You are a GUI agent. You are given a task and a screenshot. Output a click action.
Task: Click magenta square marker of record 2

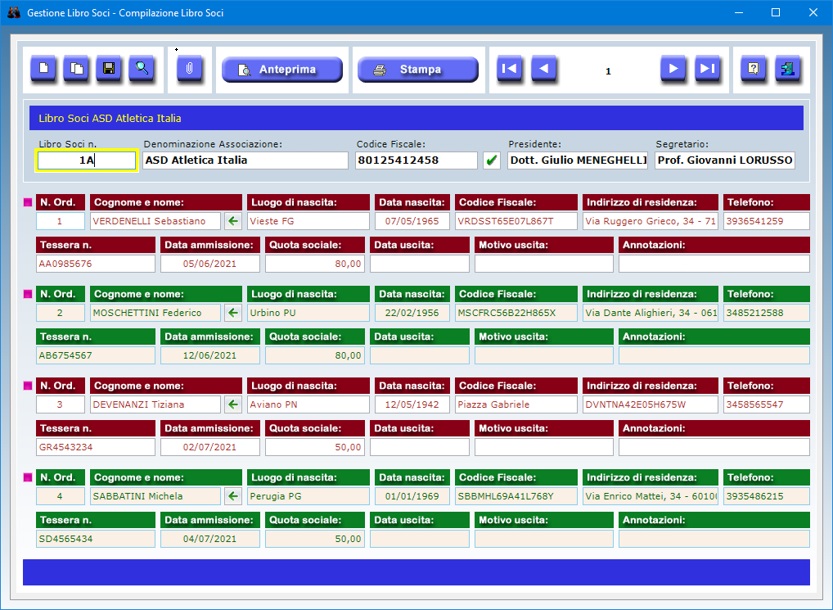[x=28, y=294]
